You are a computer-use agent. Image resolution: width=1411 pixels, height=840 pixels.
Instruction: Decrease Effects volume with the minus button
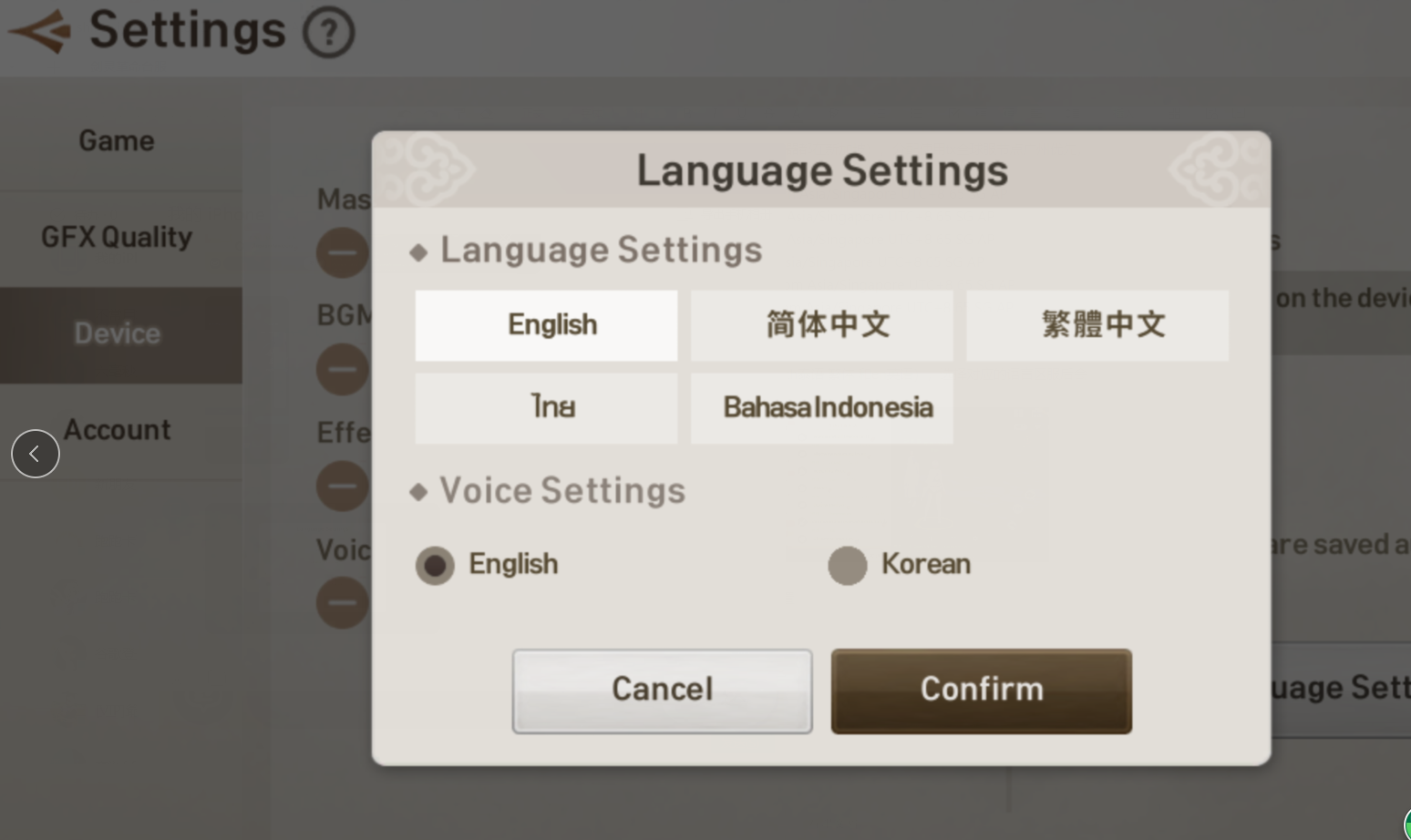[343, 486]
